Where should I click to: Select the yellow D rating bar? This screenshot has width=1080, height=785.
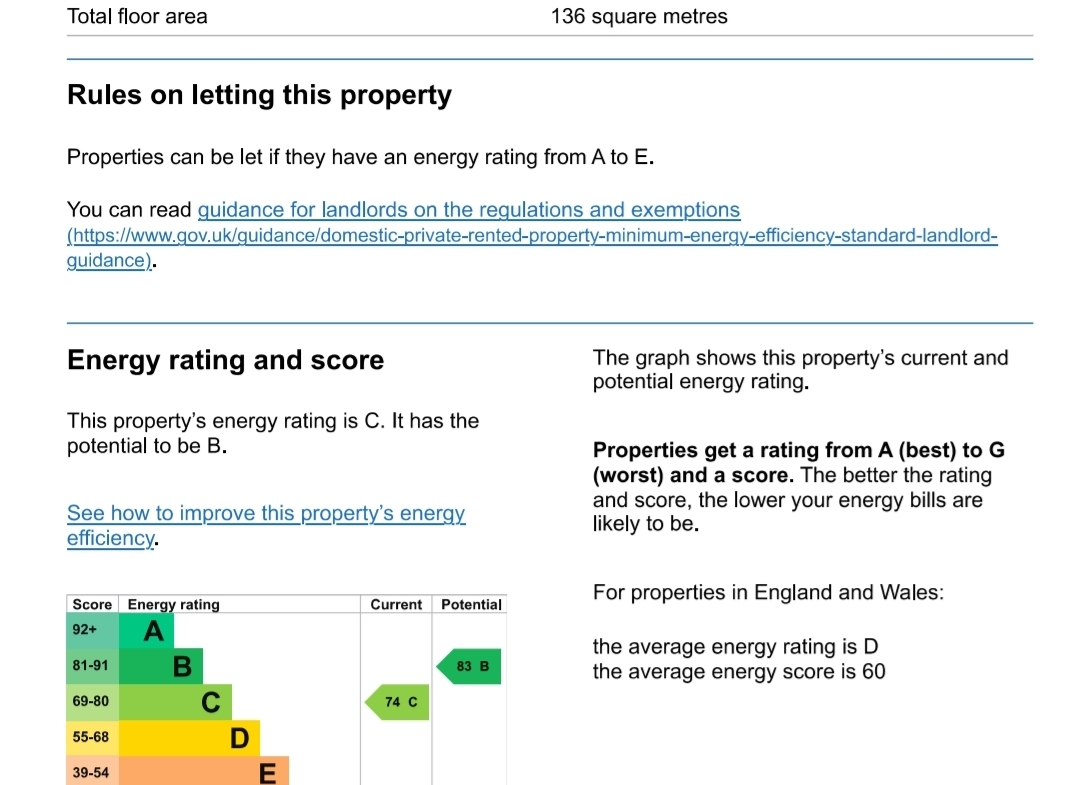pyautogui.click(x=190, y=738)
